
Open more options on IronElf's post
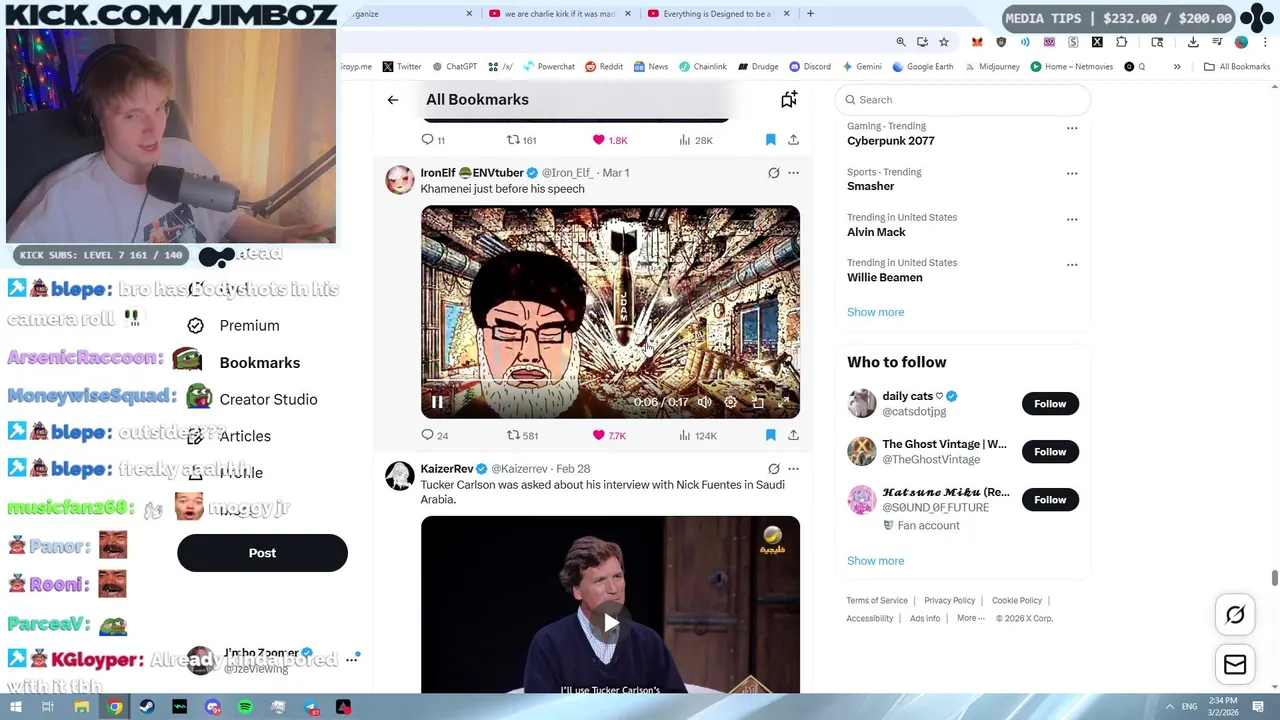[793, 173]
